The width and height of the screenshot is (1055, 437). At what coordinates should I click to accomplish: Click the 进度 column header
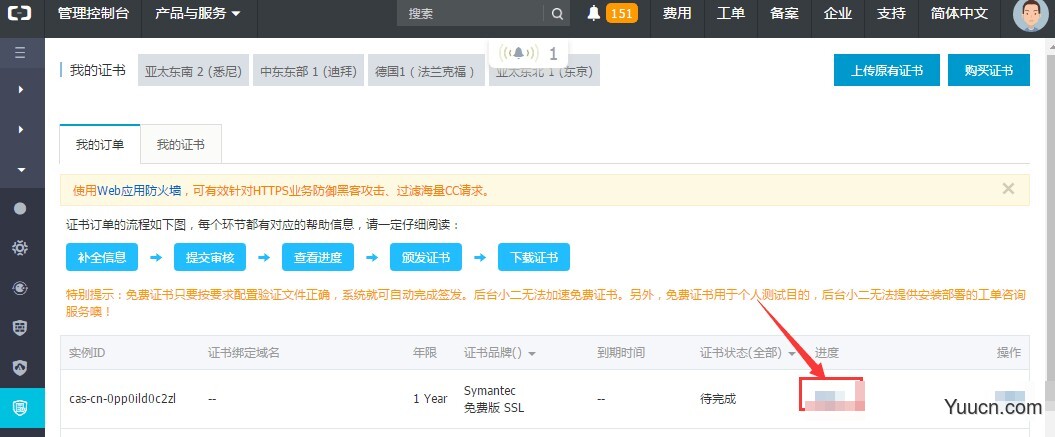827,353
